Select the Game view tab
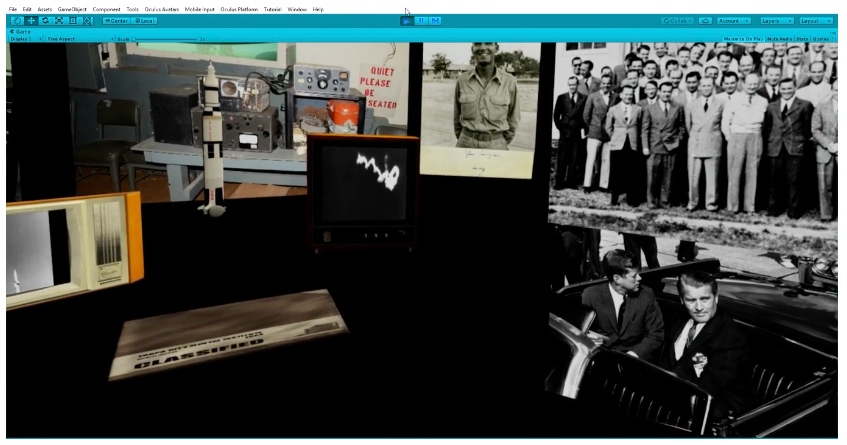The width and height of the screenshot is (847, 445). [21, 32]
